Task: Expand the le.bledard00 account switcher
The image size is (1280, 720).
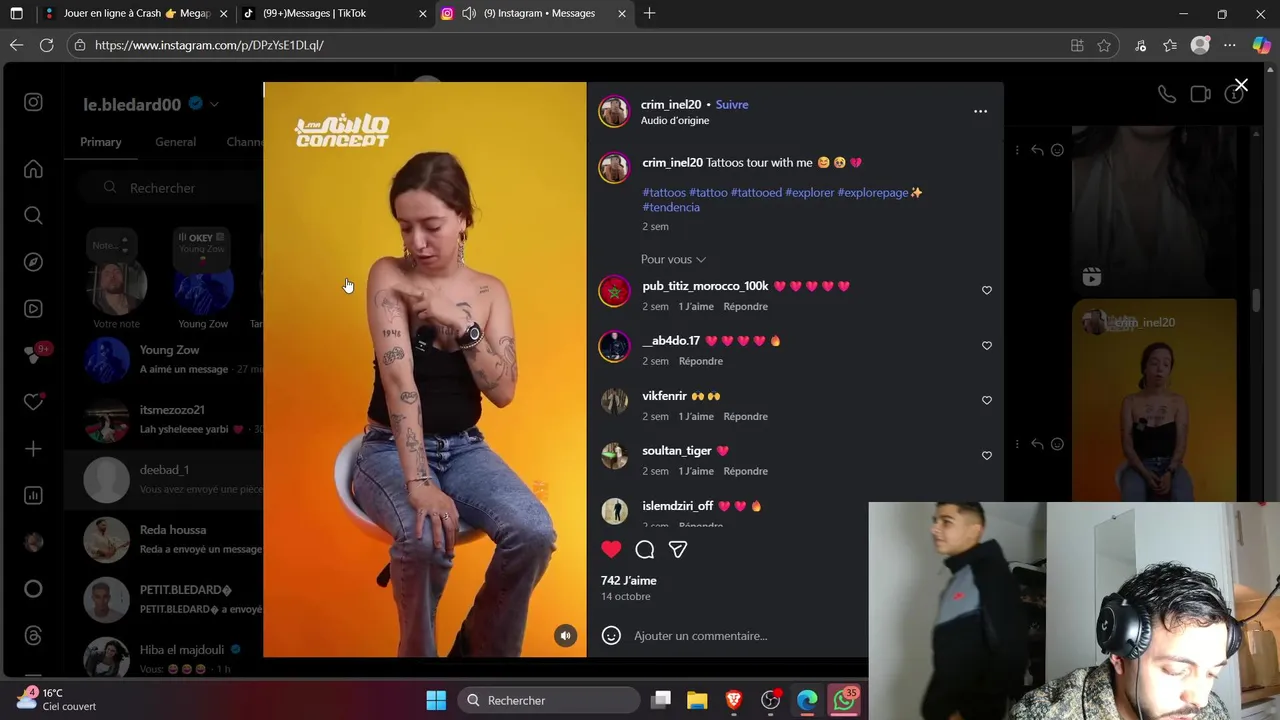Action: (x=214, y=104)
